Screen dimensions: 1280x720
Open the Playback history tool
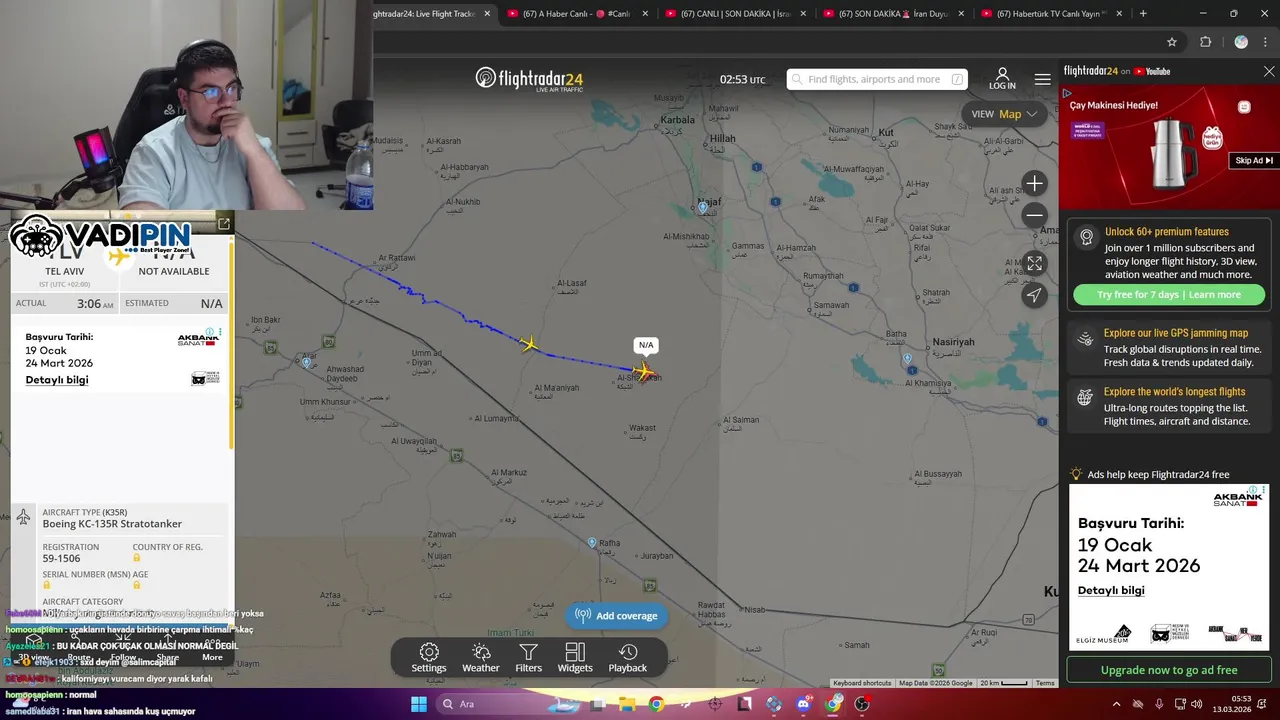coord(627,658)
